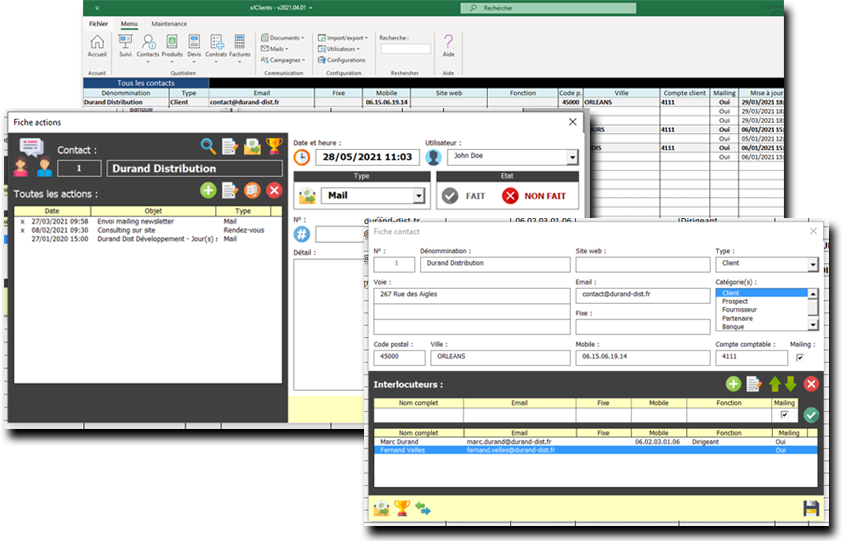843x541 pixels.
Task: Switch to the Maintenance tab
Action: [169, 24]
